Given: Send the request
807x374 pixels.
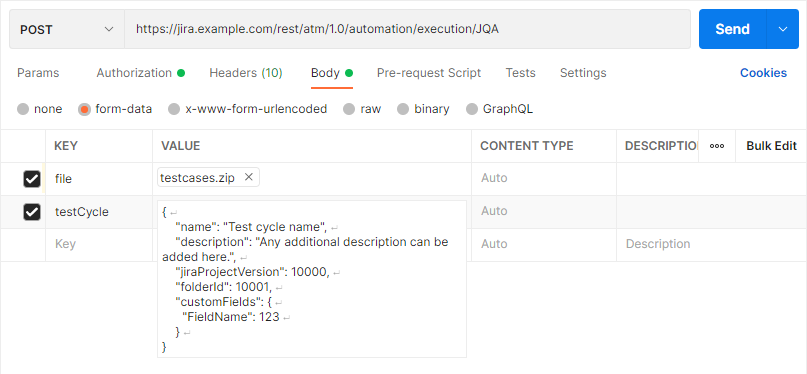Looking at the screenshot, I should coord(732,29).
